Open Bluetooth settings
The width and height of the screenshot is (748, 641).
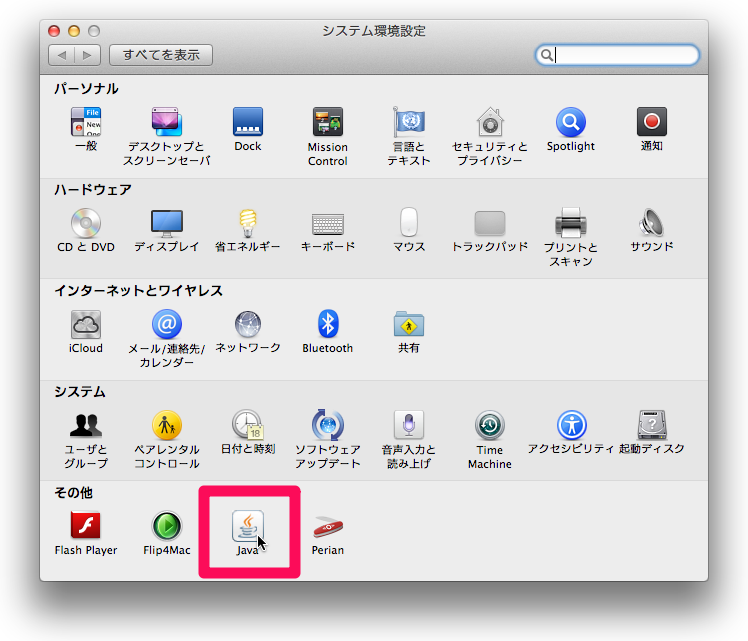328,324
